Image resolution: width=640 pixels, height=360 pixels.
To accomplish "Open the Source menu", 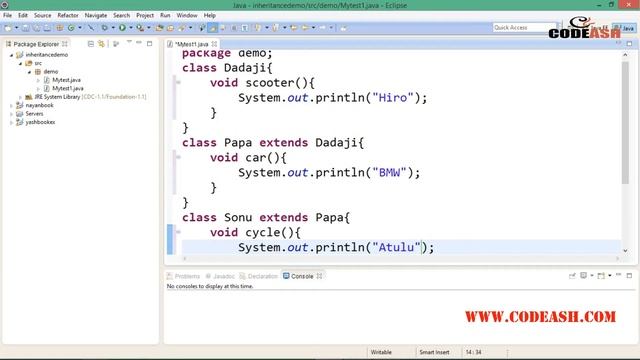I will click(x=42, y=16).
